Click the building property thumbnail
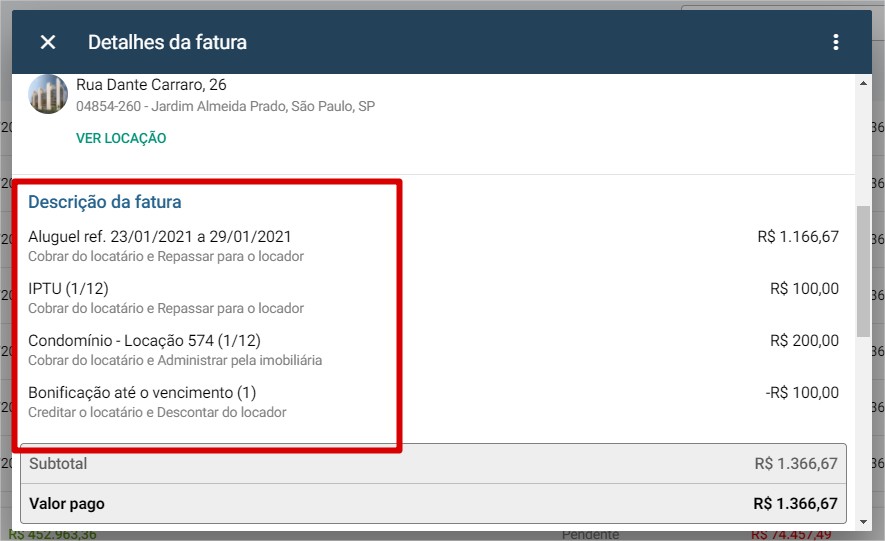 (x=48, y=94)
